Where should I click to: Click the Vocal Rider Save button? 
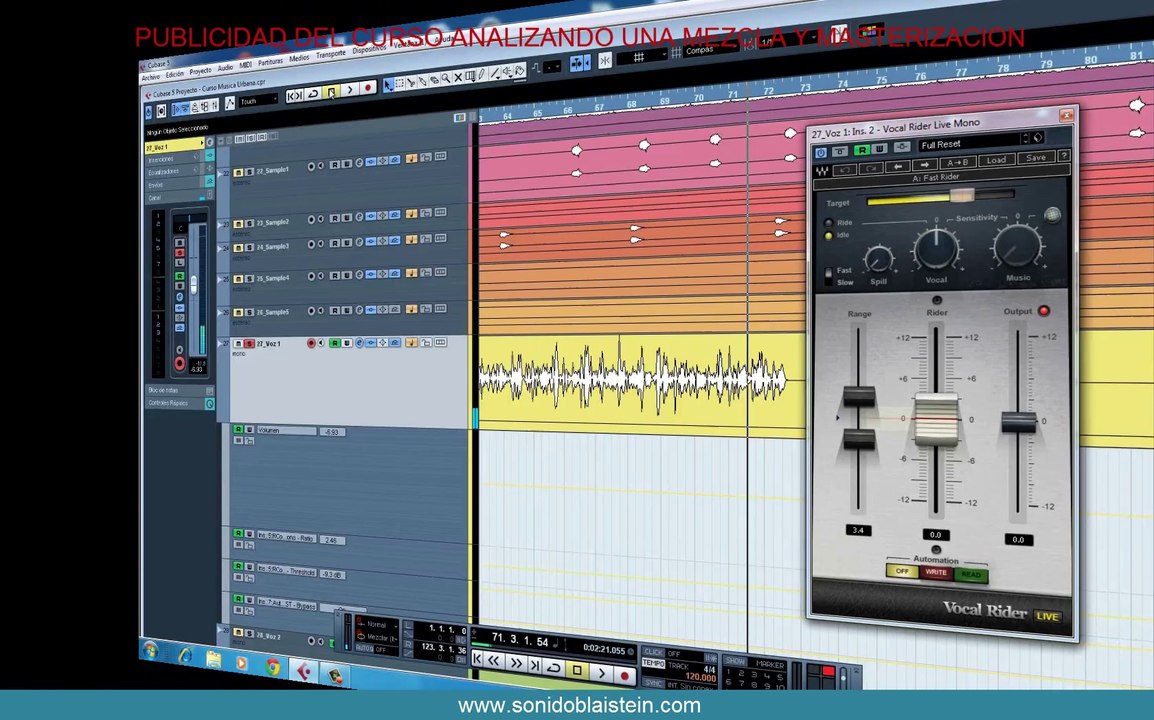pos(1035,158)
